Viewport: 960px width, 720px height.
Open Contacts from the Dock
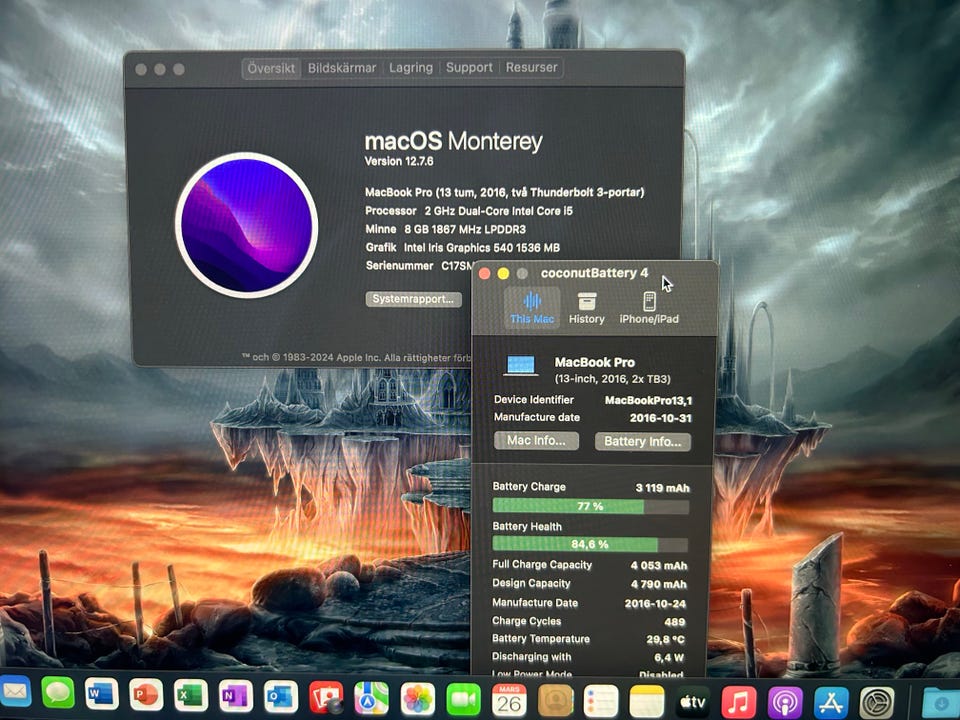click(555, 700)
